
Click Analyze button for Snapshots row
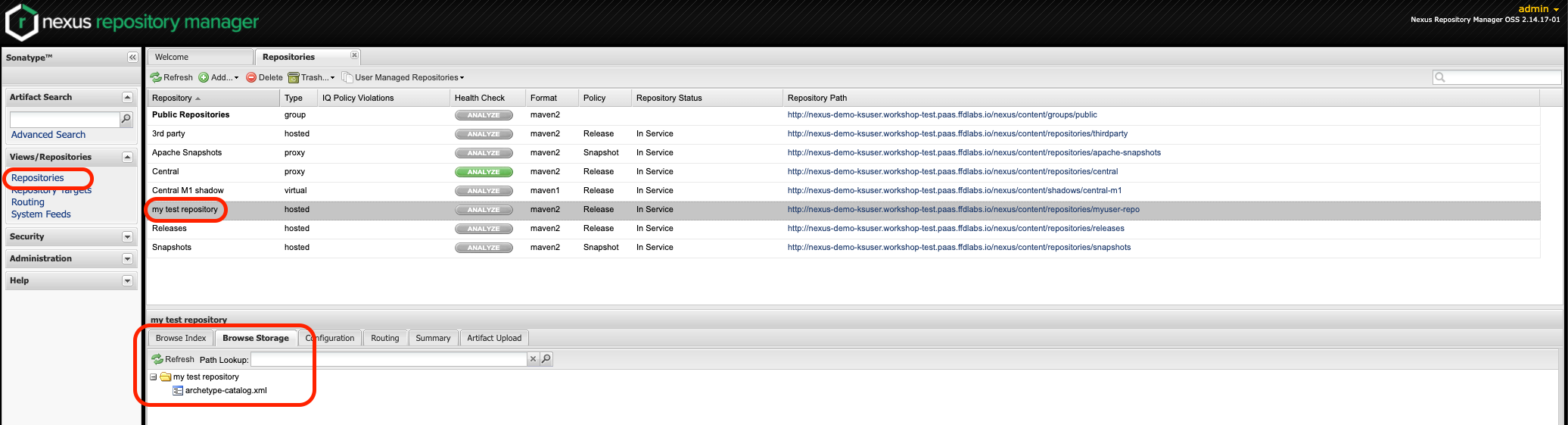click(484, 248)
